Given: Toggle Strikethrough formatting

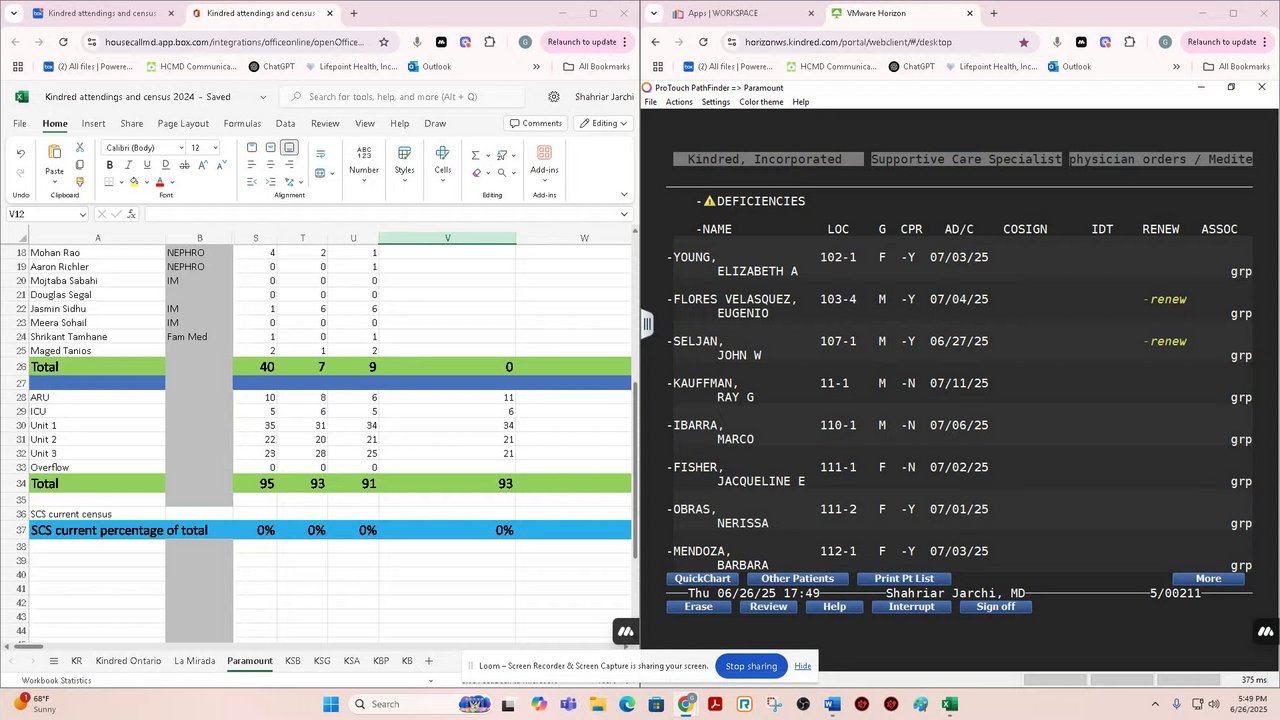Looking at the screenshot, I should [x=185, y=165].
